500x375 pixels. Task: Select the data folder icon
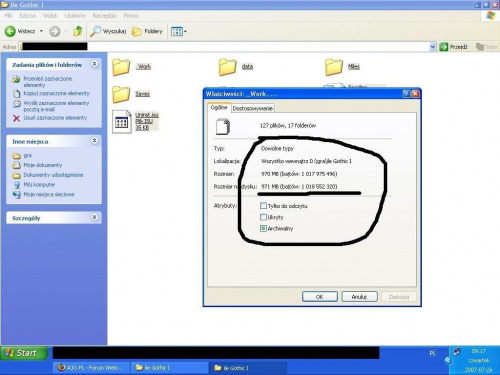(228, 67)
